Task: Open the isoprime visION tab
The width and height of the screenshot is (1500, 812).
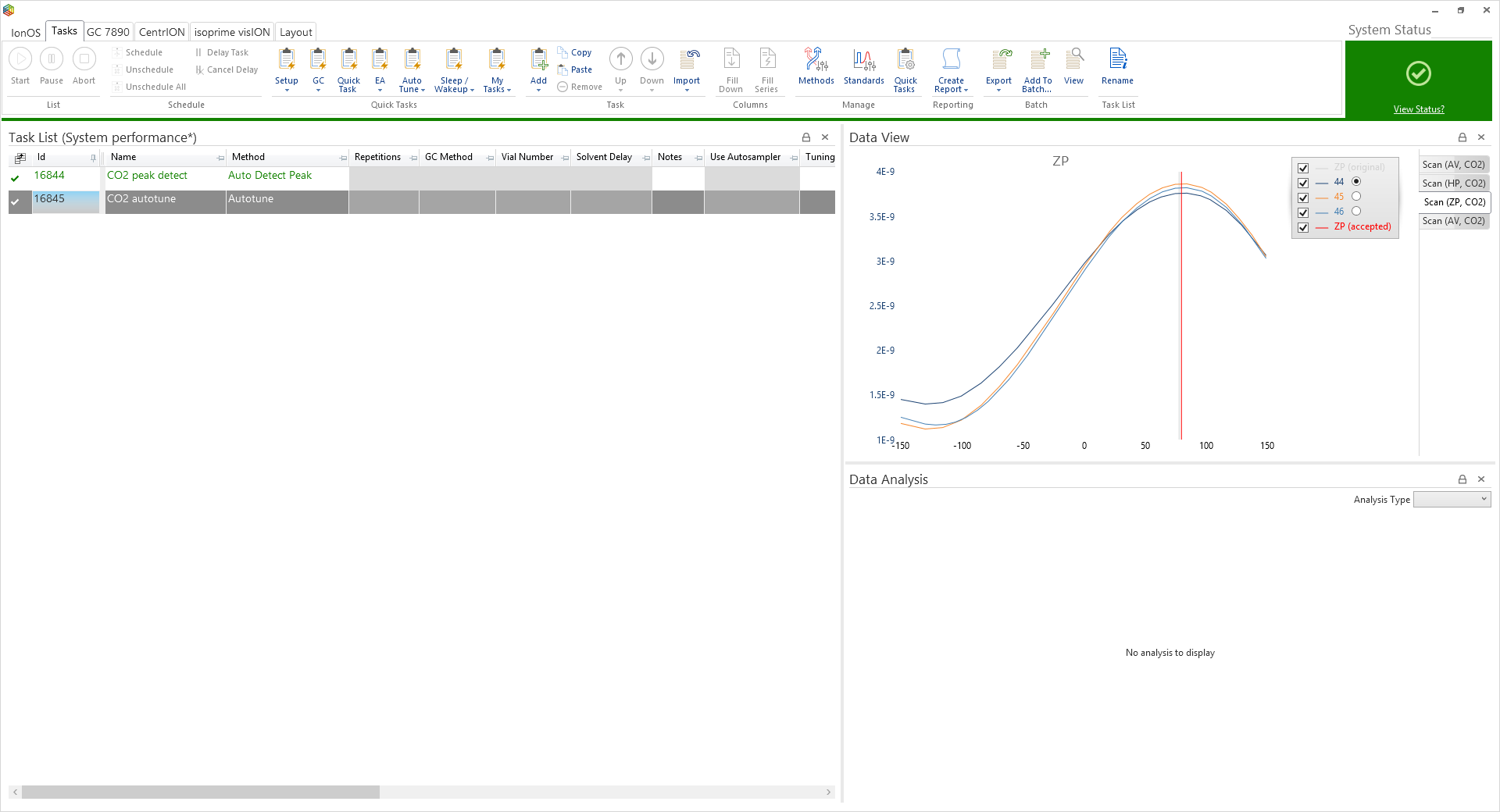Action: [x=231, y=32]
